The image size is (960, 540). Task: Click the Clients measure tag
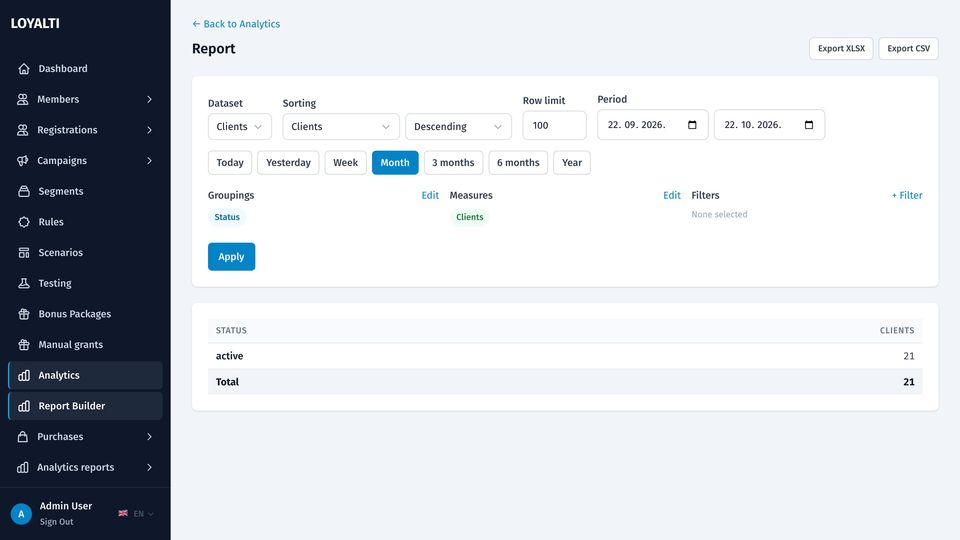click(470, 217)
